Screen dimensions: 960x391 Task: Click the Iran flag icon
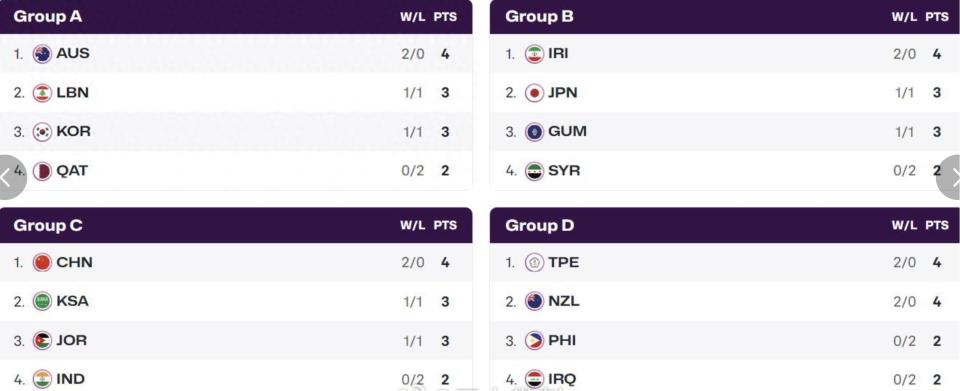click(x=534, y=54)
